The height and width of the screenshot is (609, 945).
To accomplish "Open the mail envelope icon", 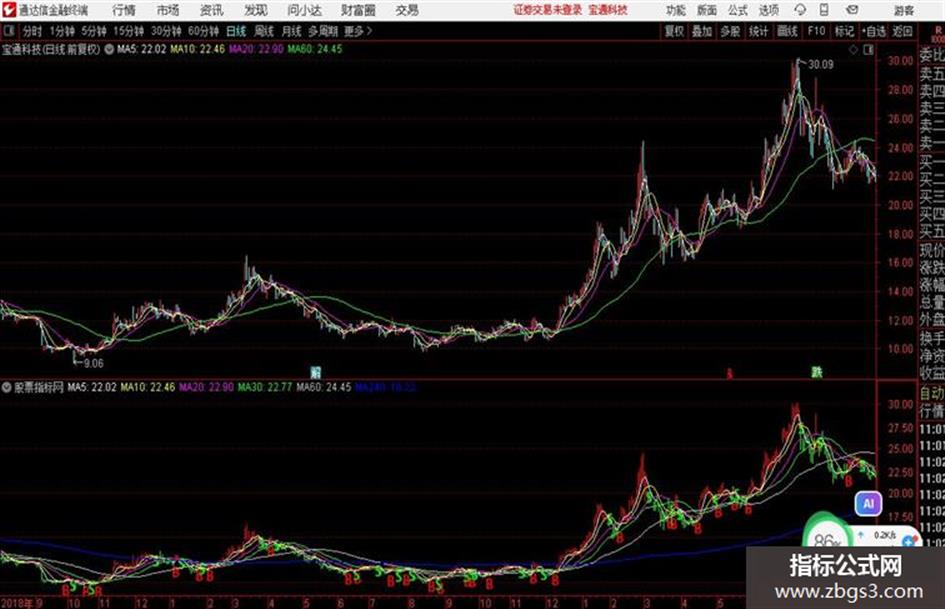I will (x=852, y=10).
